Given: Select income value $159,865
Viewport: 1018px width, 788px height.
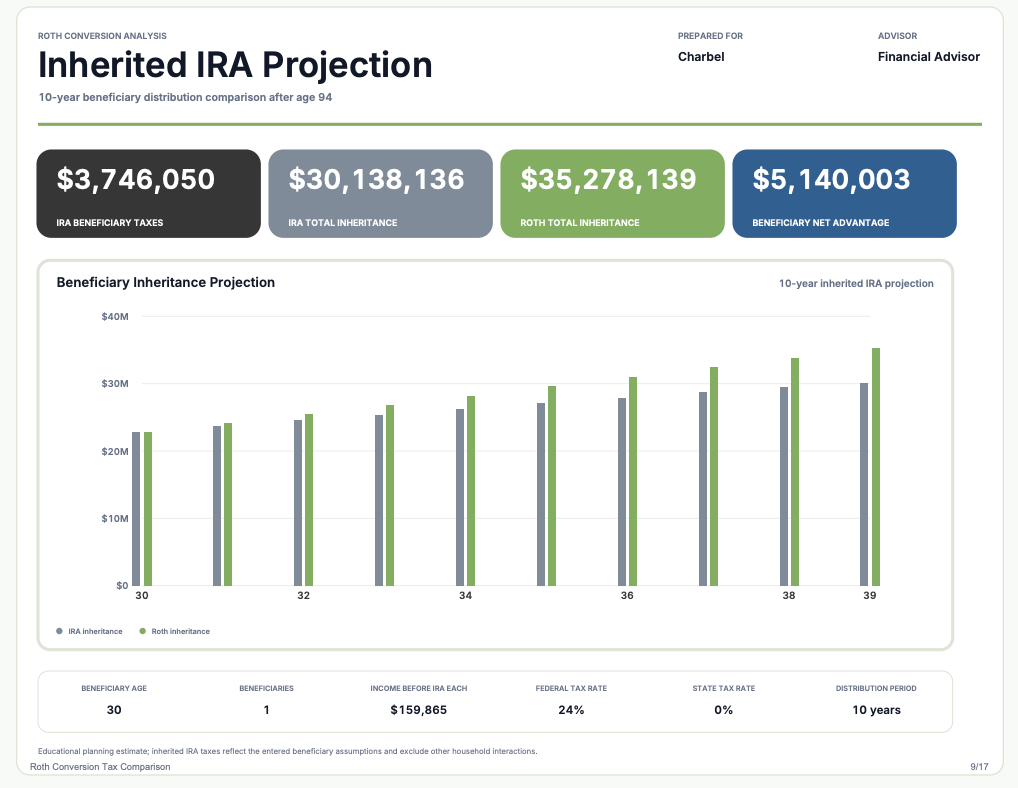Looking at the screenshot, I should pyautogui.click(x=419, y=710).
